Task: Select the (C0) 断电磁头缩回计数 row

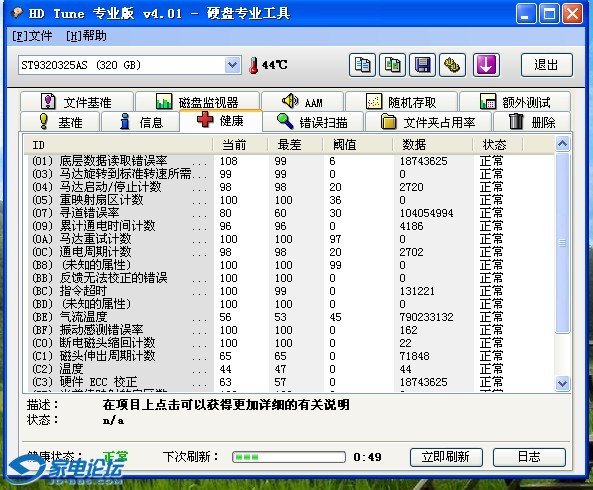Action: click(x=289, y=343)
